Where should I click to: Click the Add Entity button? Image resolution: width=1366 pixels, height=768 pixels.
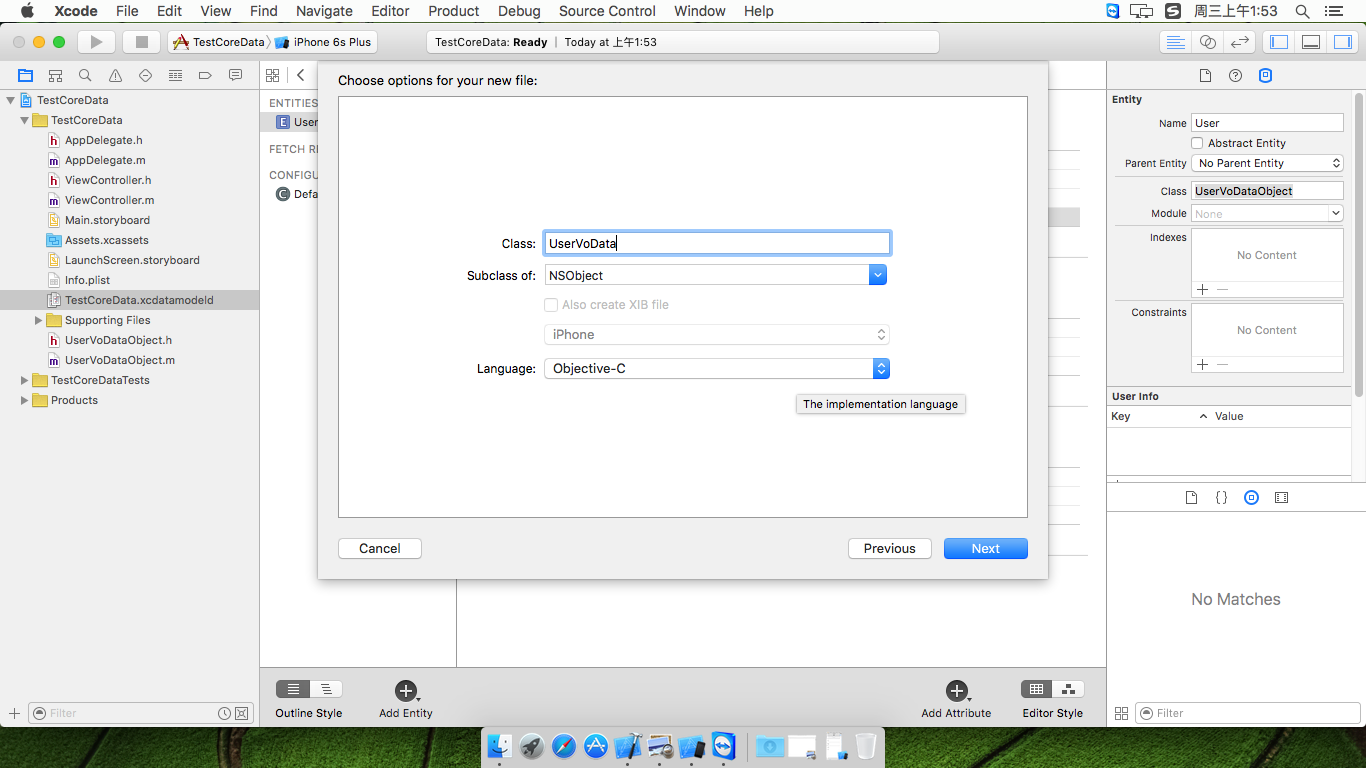tap(405, 691)
